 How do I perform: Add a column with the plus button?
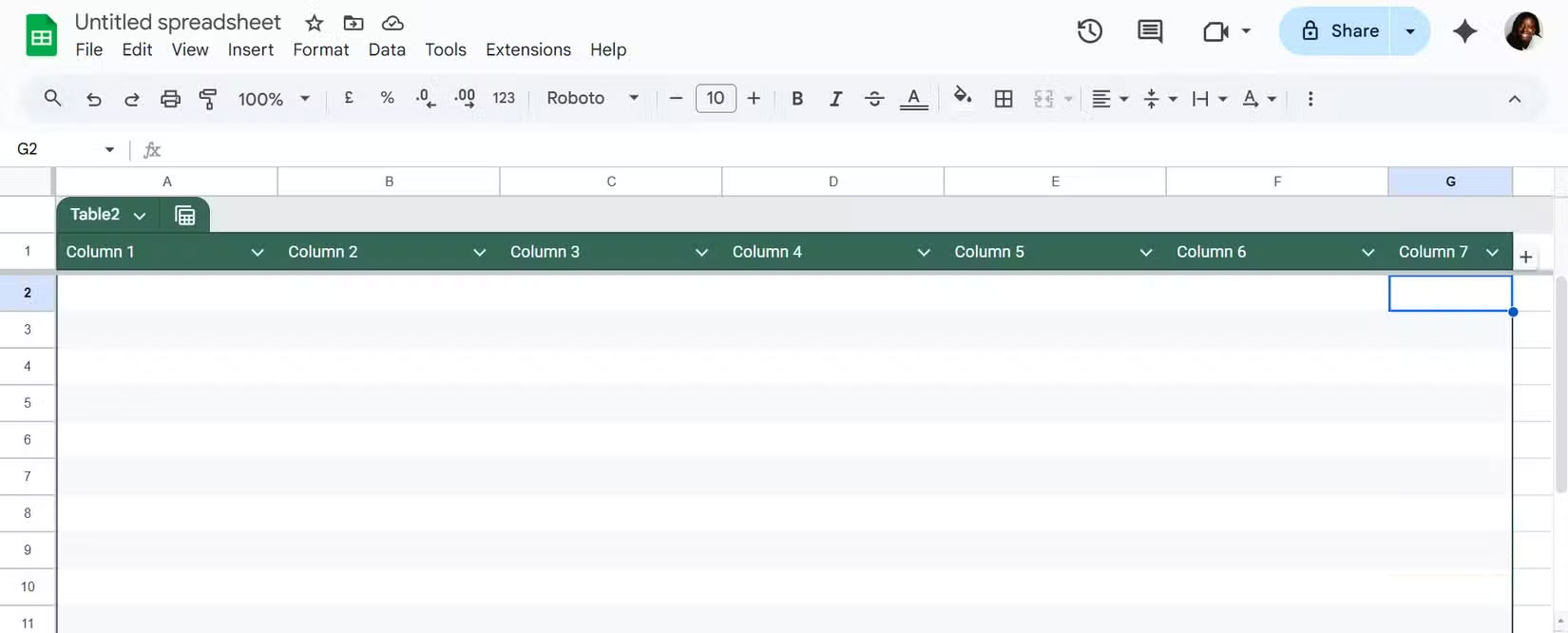[x=1525, y=257]
